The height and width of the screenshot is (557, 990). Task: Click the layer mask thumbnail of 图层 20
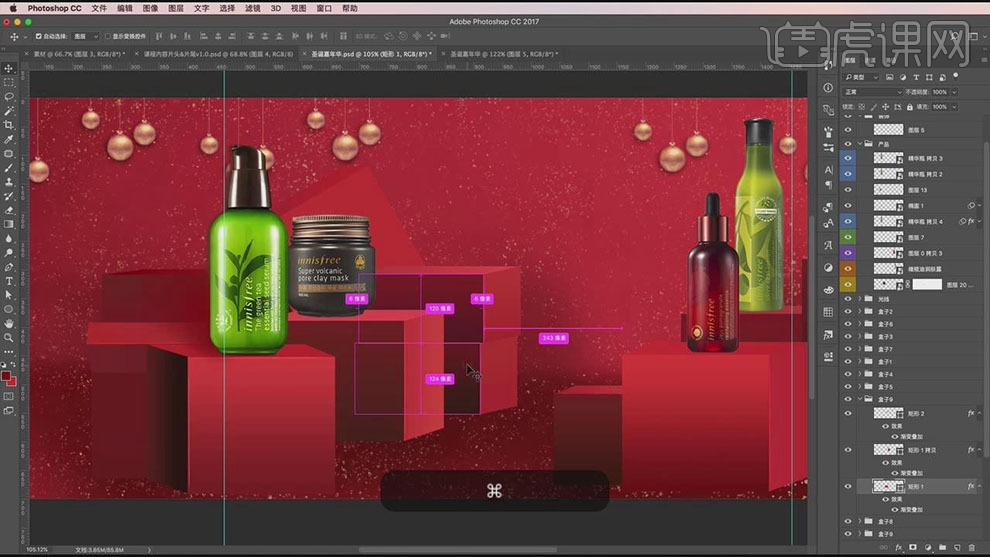coord(927,285)
